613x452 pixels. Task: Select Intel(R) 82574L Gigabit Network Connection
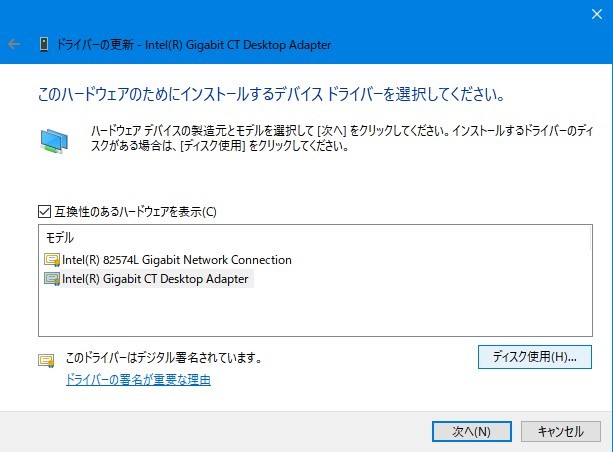tap(177, 260)
